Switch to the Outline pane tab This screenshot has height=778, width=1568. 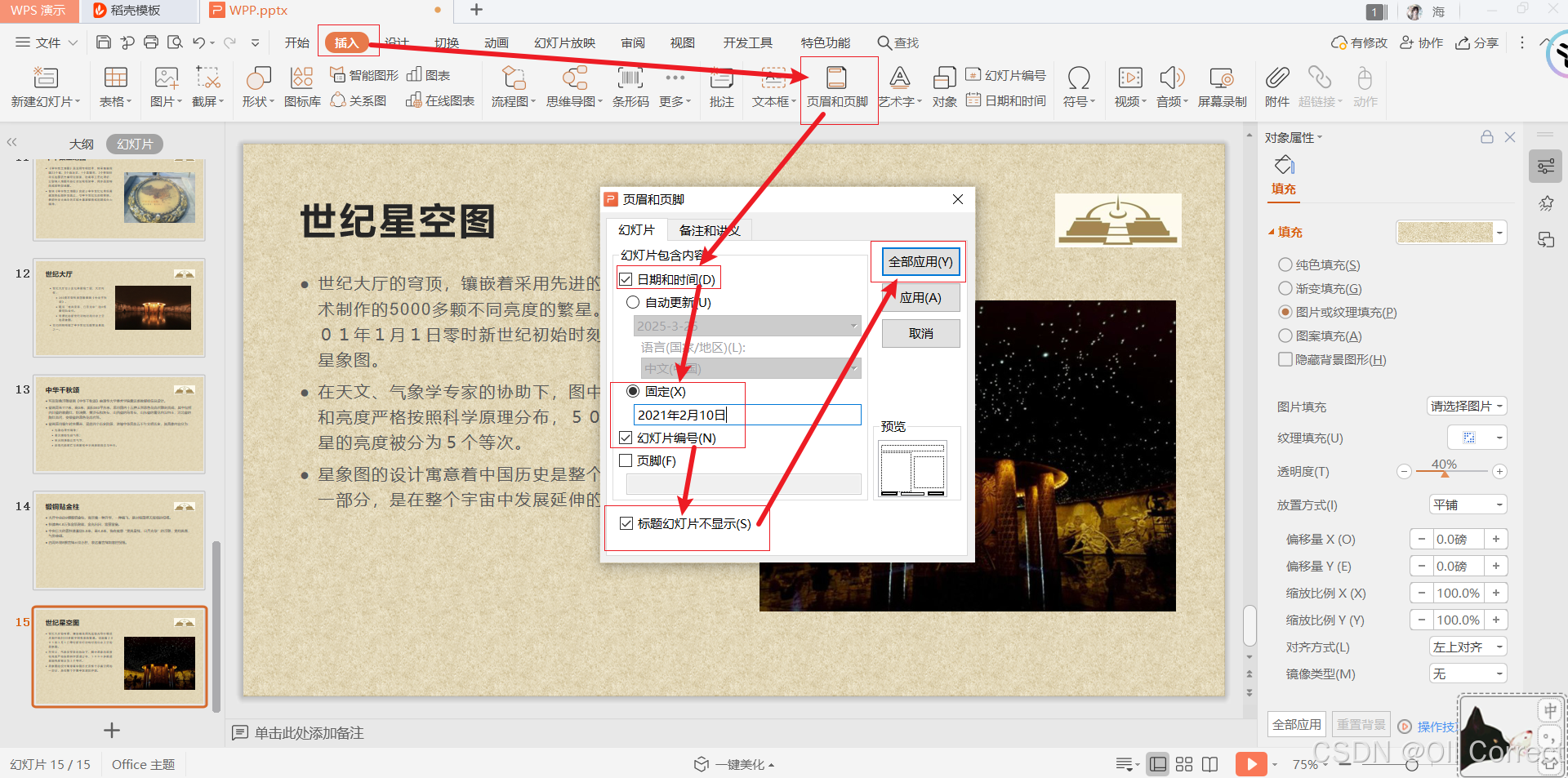[81, 144]
